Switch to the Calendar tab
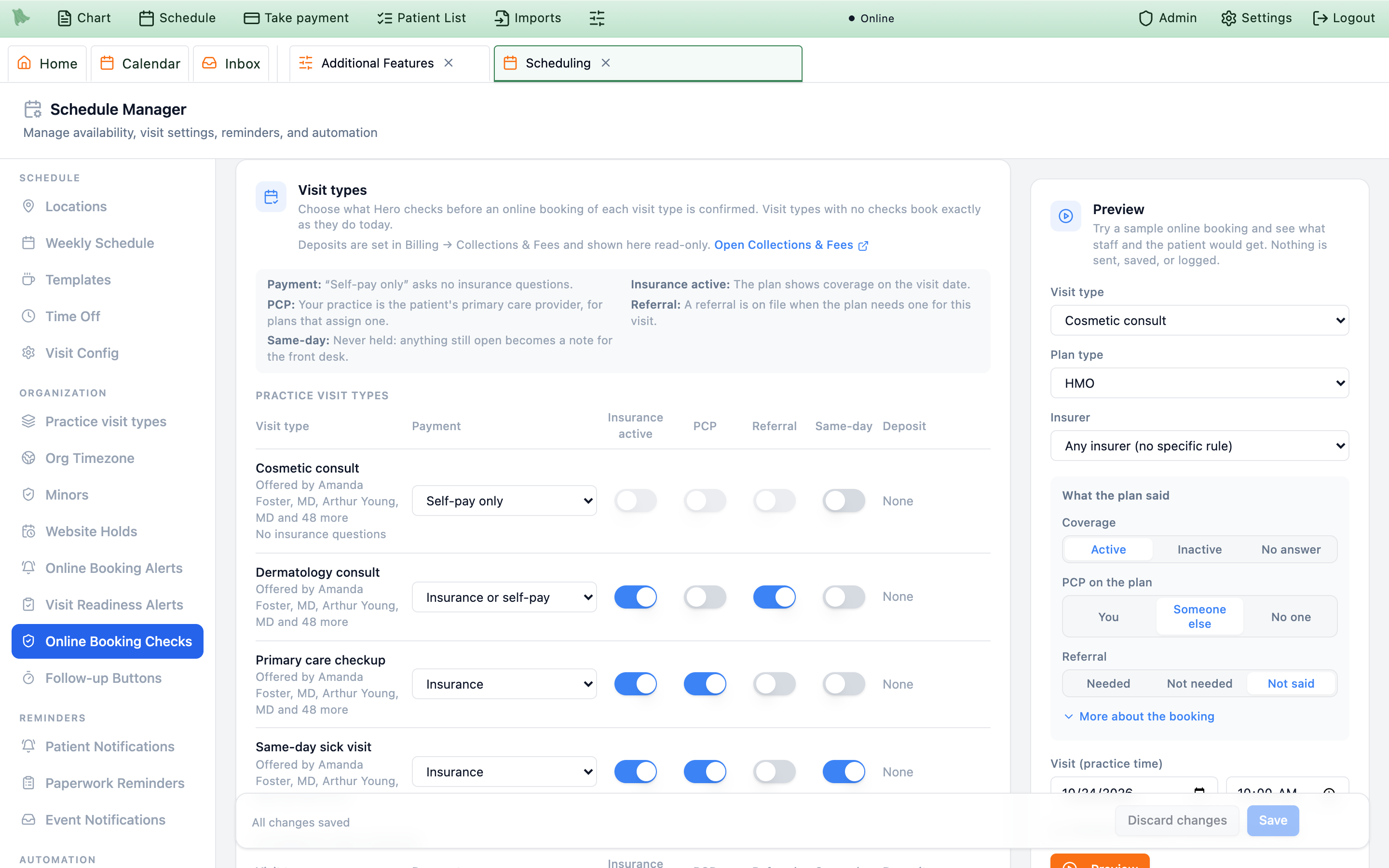This screenshot has height=868, width=1389. coord(140,63)
